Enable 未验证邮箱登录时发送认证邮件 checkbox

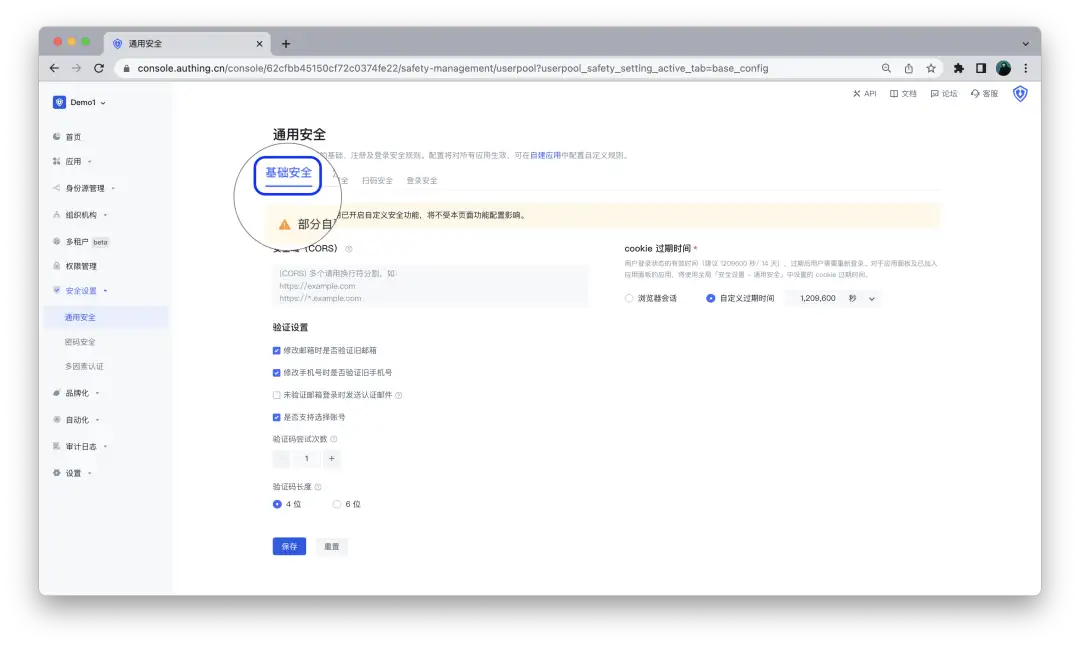276,395
